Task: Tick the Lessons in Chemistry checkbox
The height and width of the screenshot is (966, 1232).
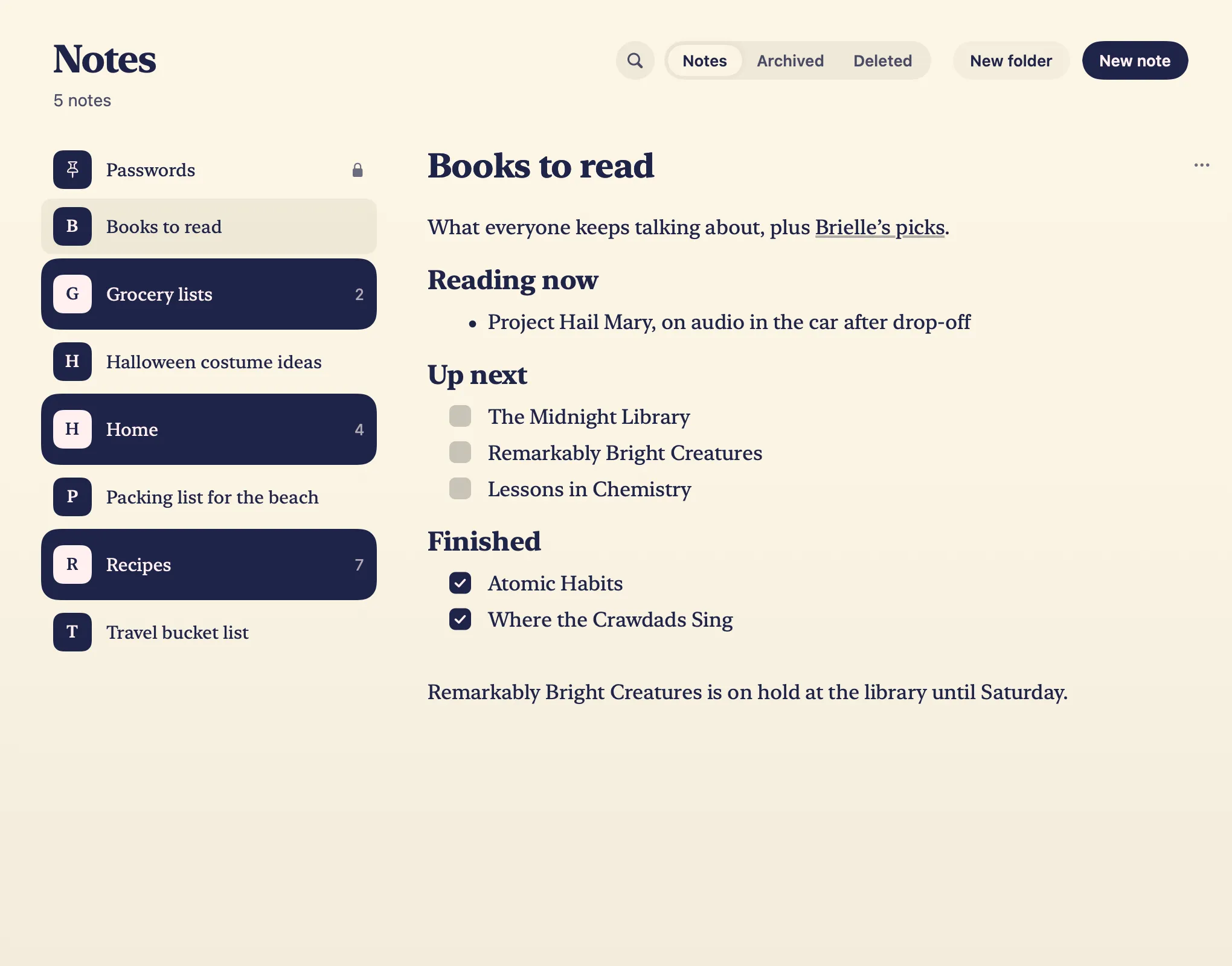Action: tap(460, 488)
